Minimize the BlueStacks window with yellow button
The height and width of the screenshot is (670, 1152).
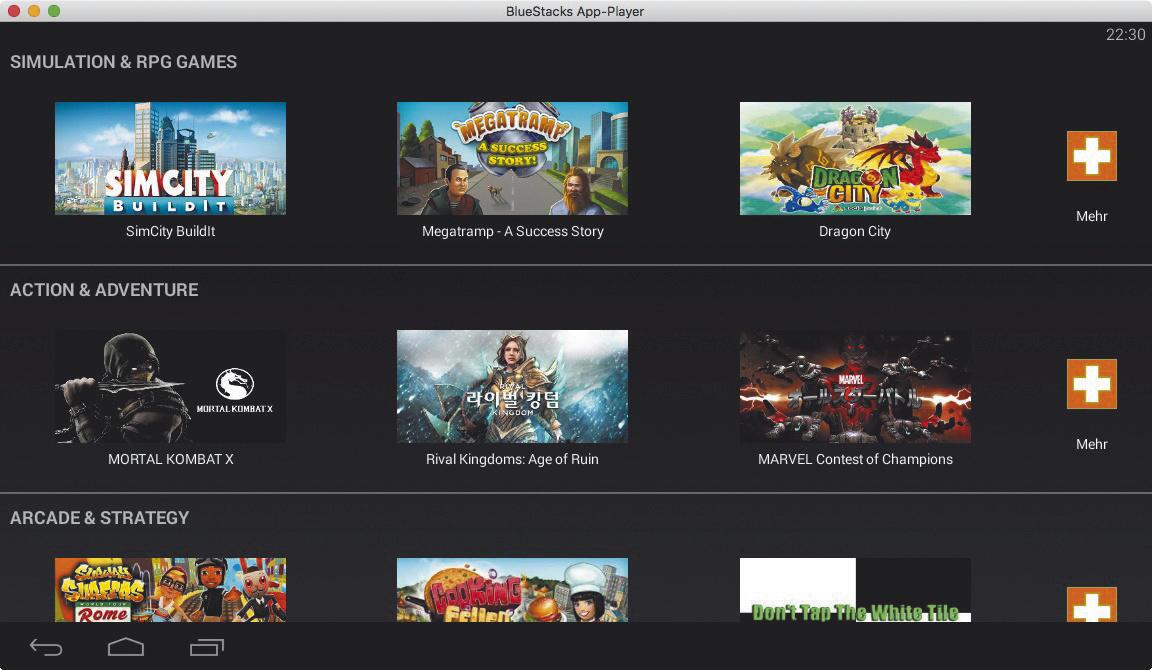34,11
